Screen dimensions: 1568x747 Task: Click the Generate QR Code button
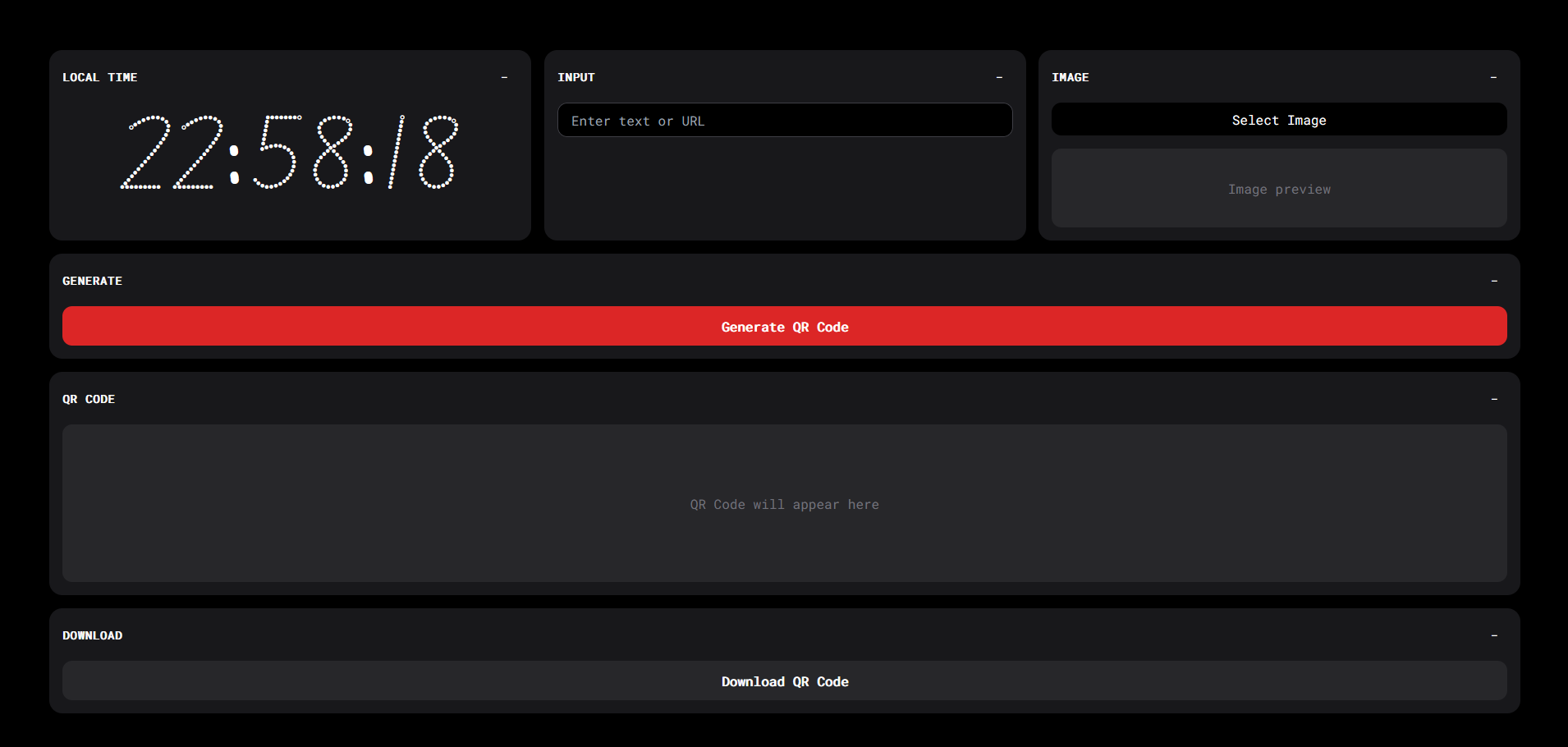[x=784, y=327]
